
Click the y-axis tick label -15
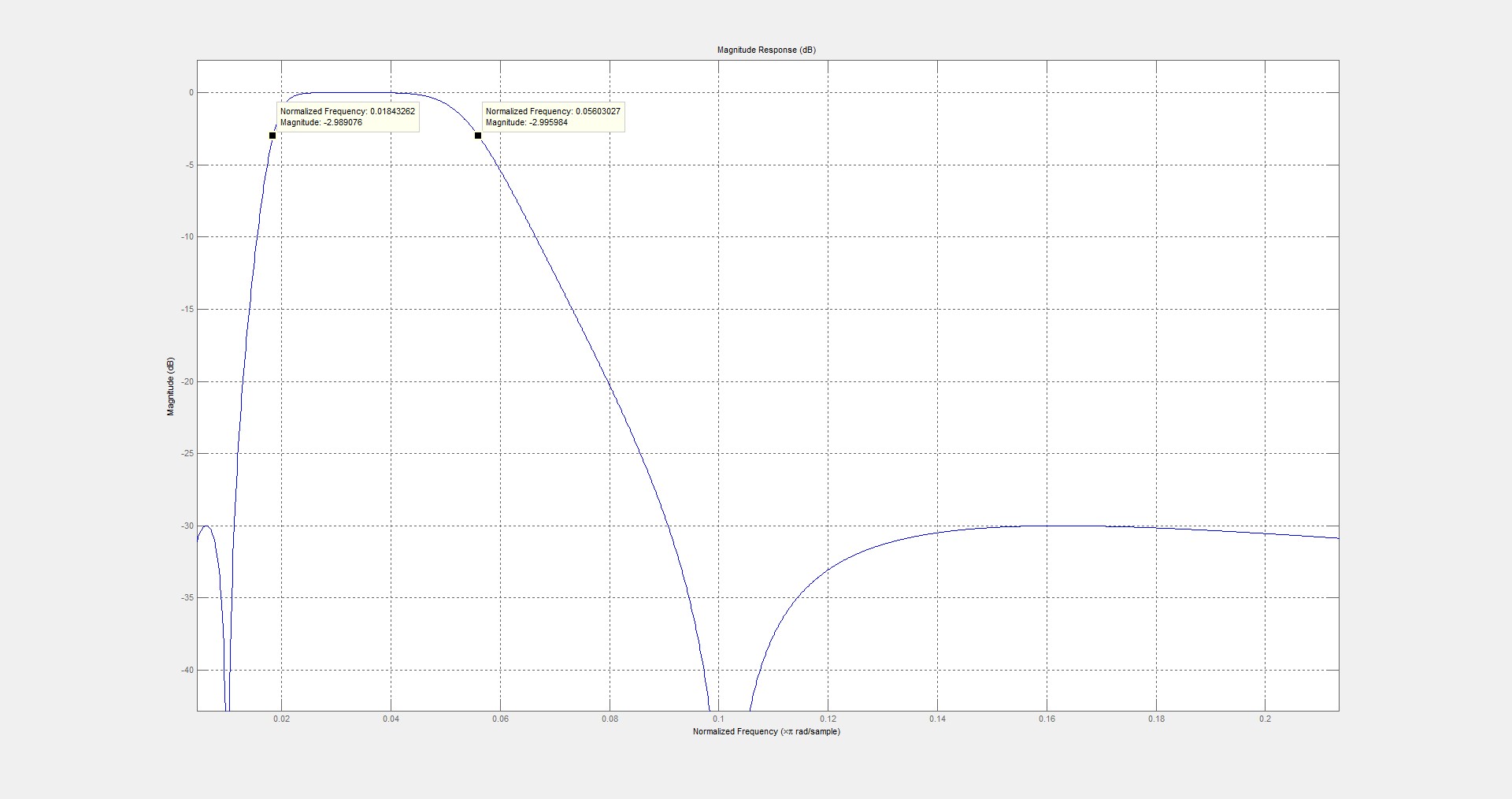tap(187, 310)
